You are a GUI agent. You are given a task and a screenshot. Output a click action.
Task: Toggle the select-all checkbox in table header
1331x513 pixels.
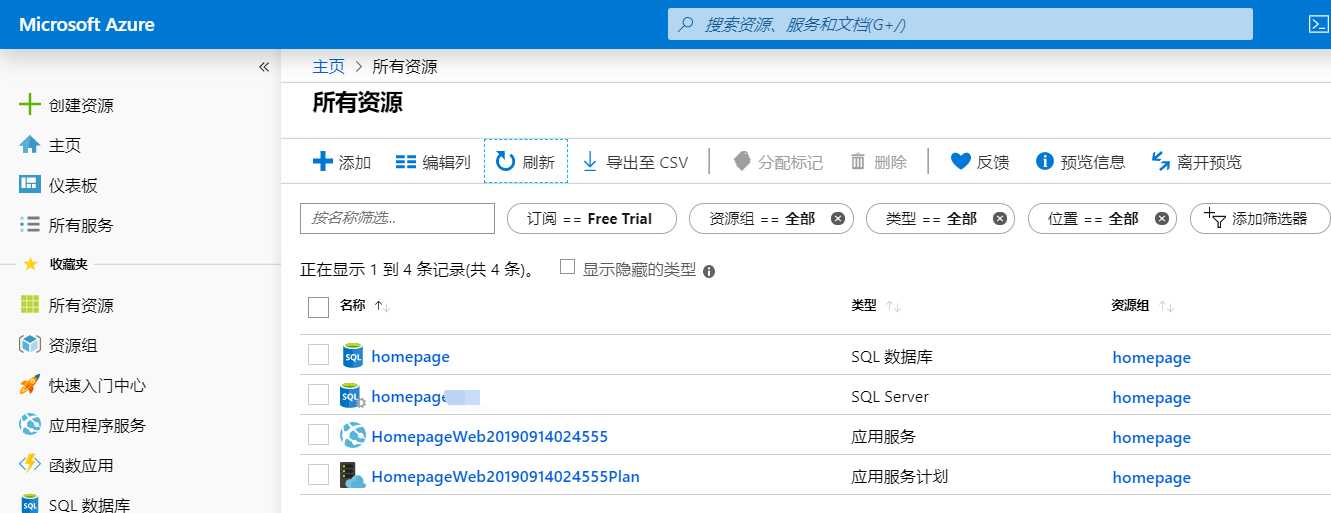point(319,307)
